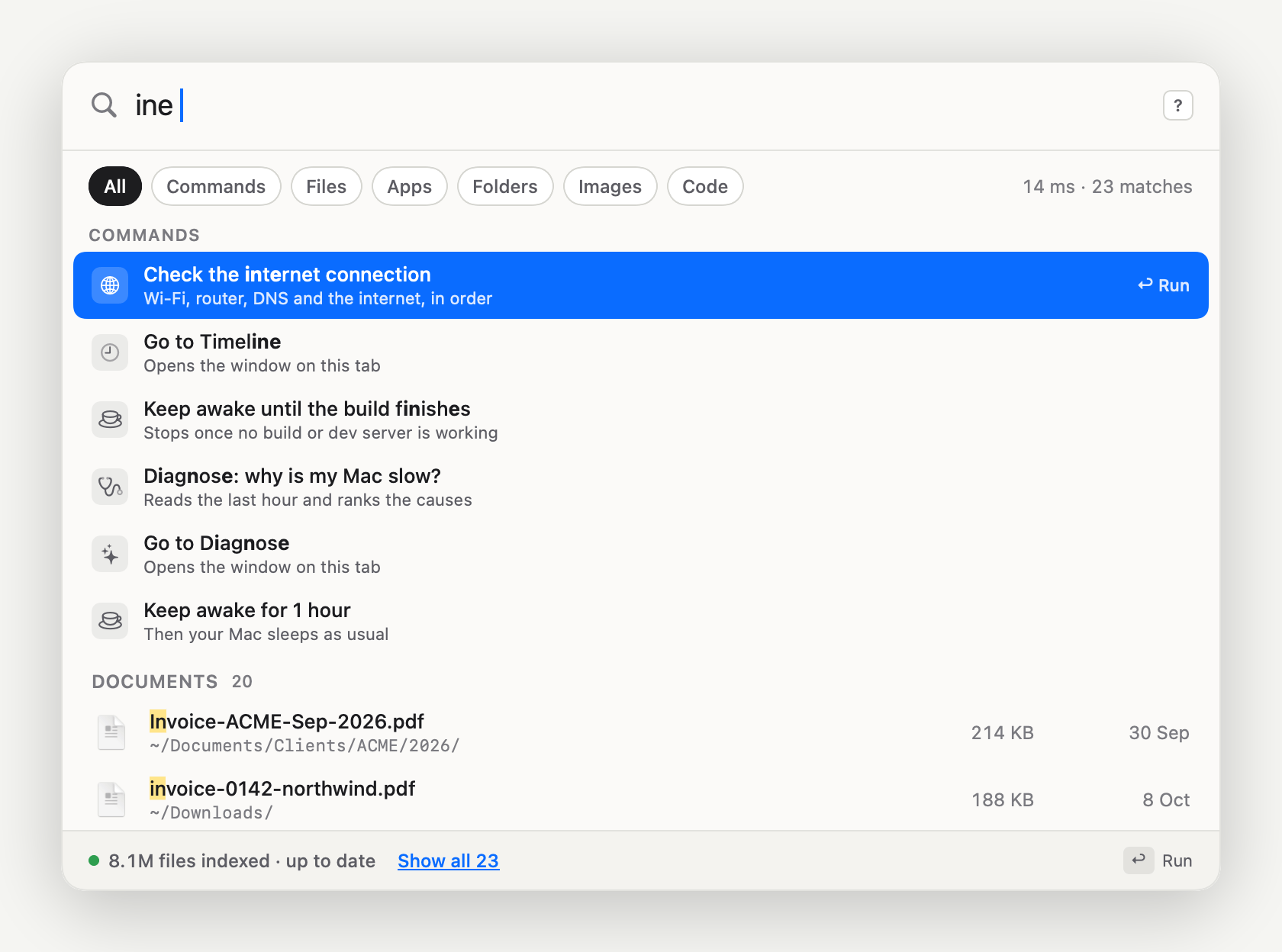Click the Check the internet connection title

click(x=287, y=275)
